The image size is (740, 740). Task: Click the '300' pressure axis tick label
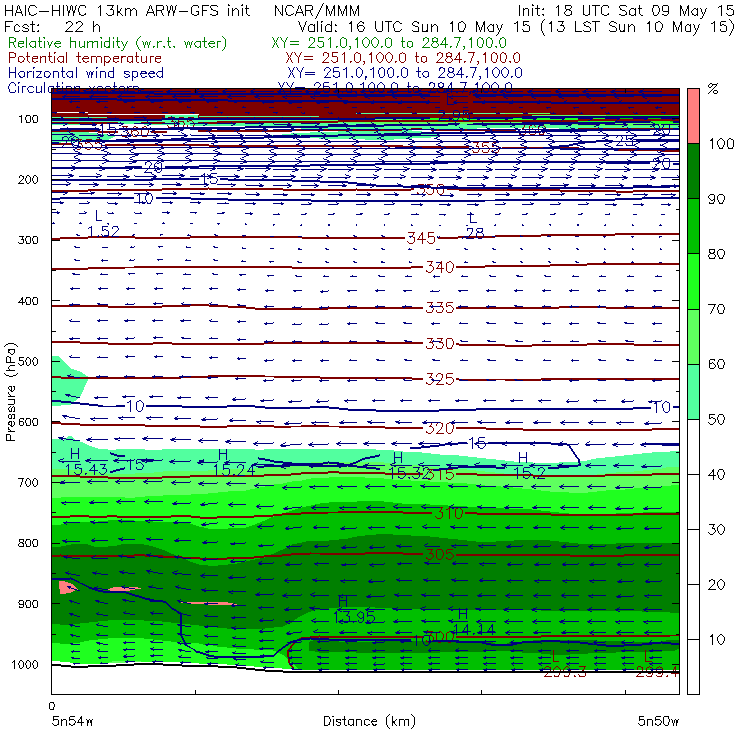coord(28,240)
